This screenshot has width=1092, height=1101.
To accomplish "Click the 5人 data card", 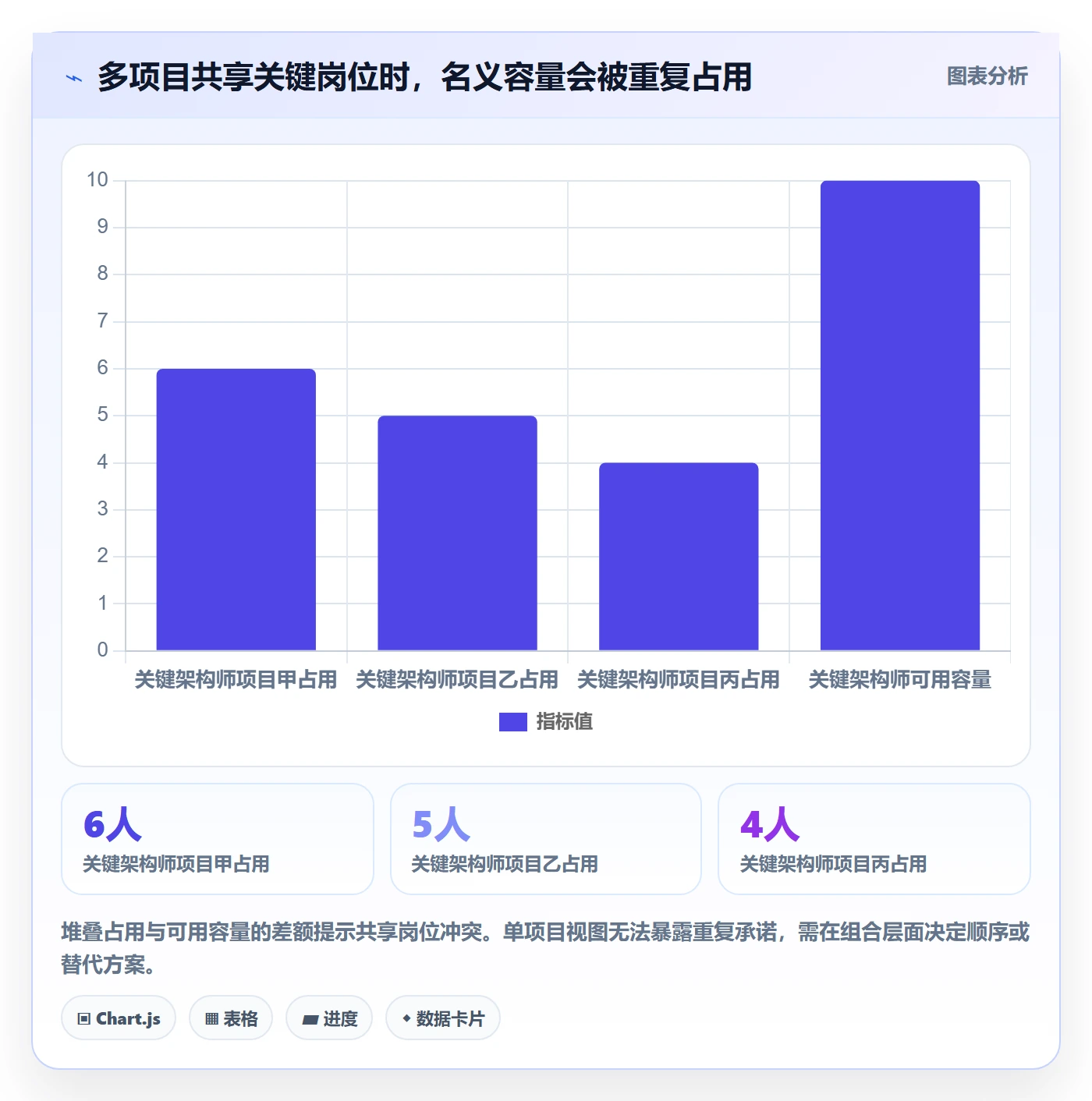I will [x=546, y=839].
